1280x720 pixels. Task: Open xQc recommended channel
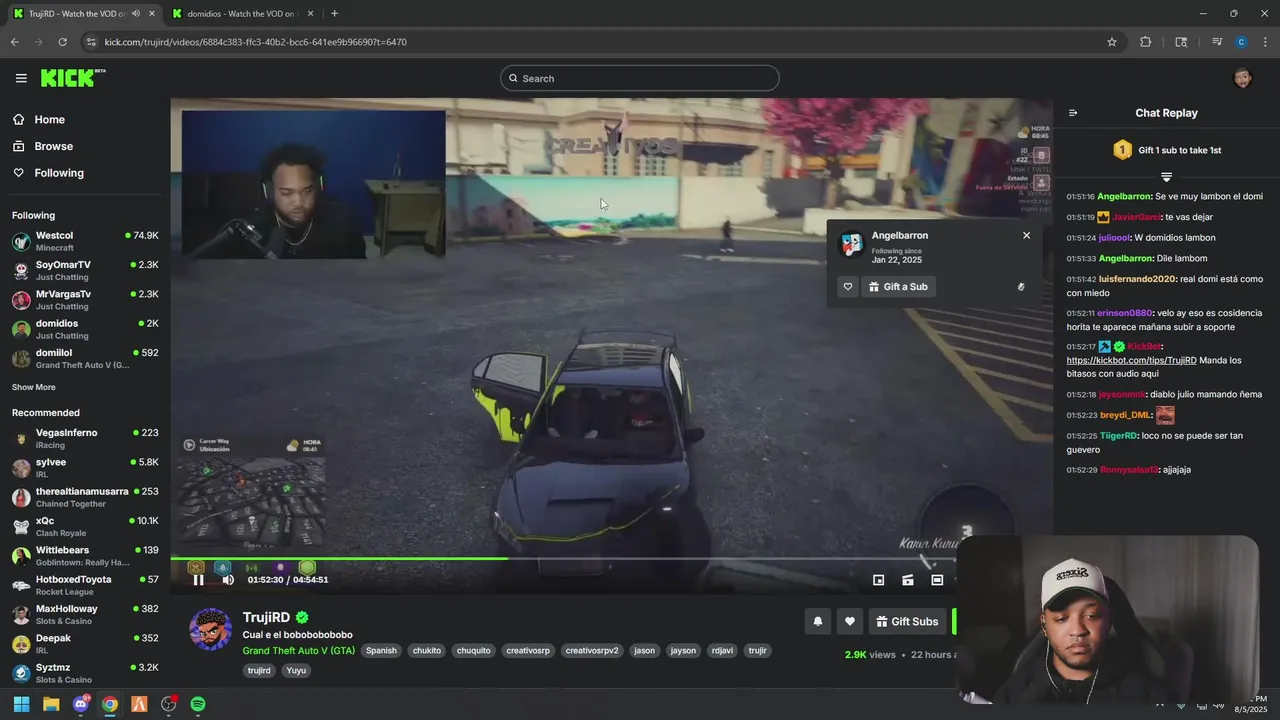(x=85, y=526)
